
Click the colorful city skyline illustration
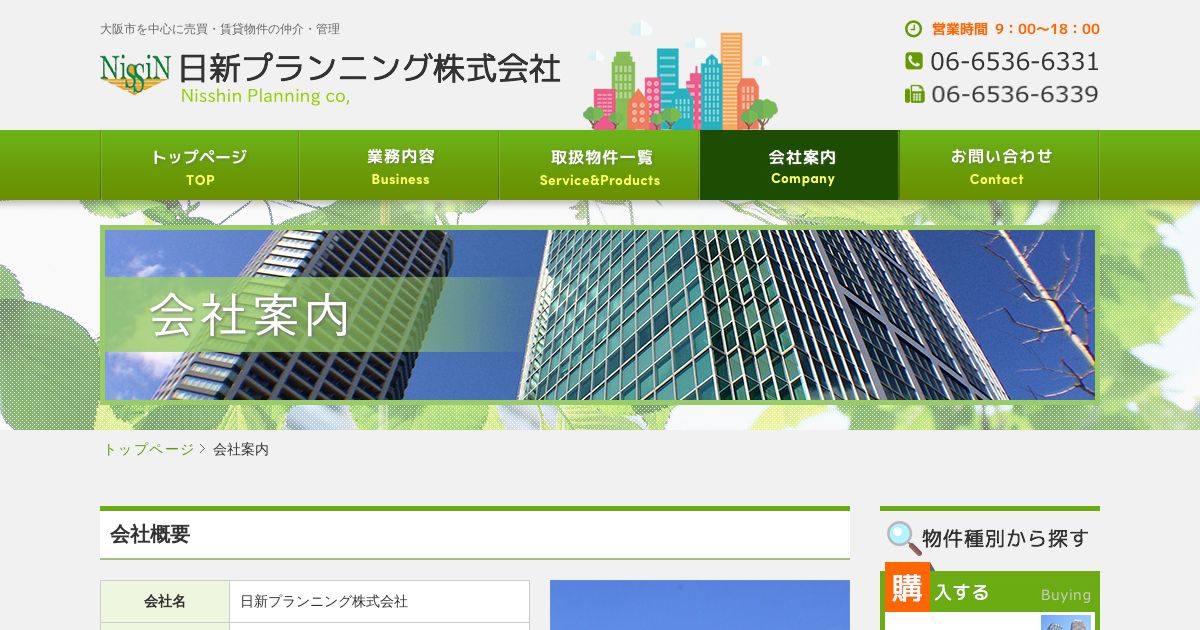[680, 77]
